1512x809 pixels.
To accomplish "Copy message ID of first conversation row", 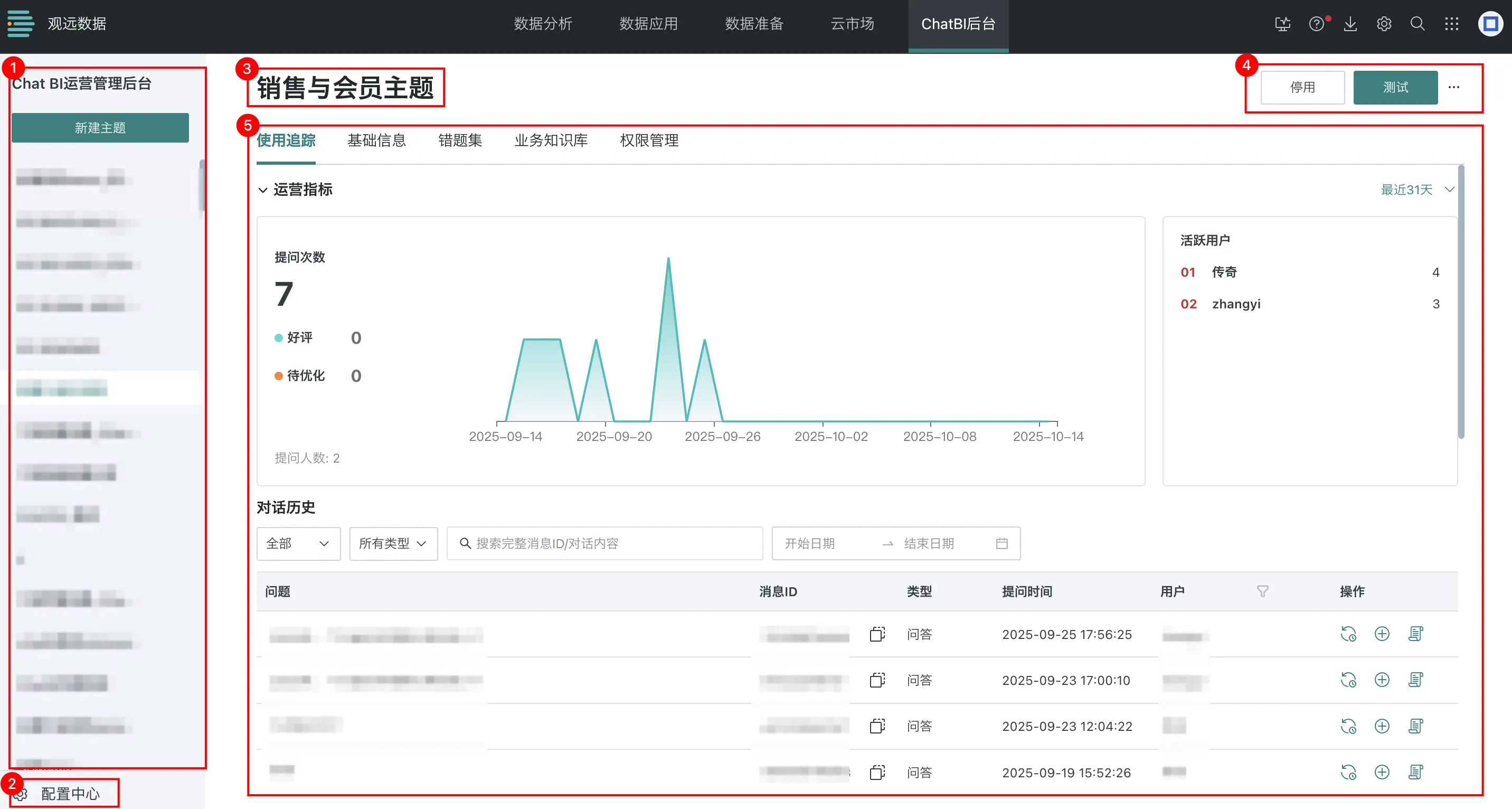I will click(877, 634).
